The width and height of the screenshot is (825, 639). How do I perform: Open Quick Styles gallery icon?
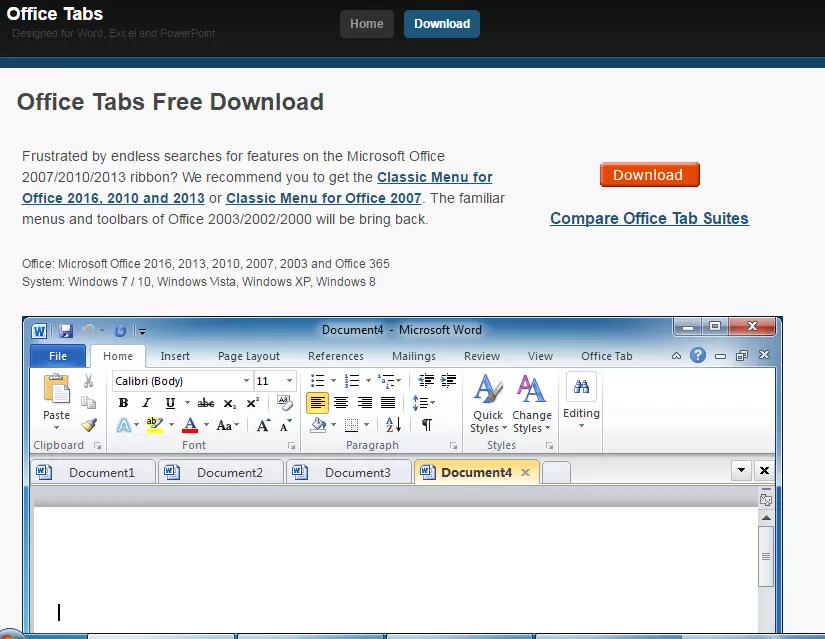tap(488, 390)
